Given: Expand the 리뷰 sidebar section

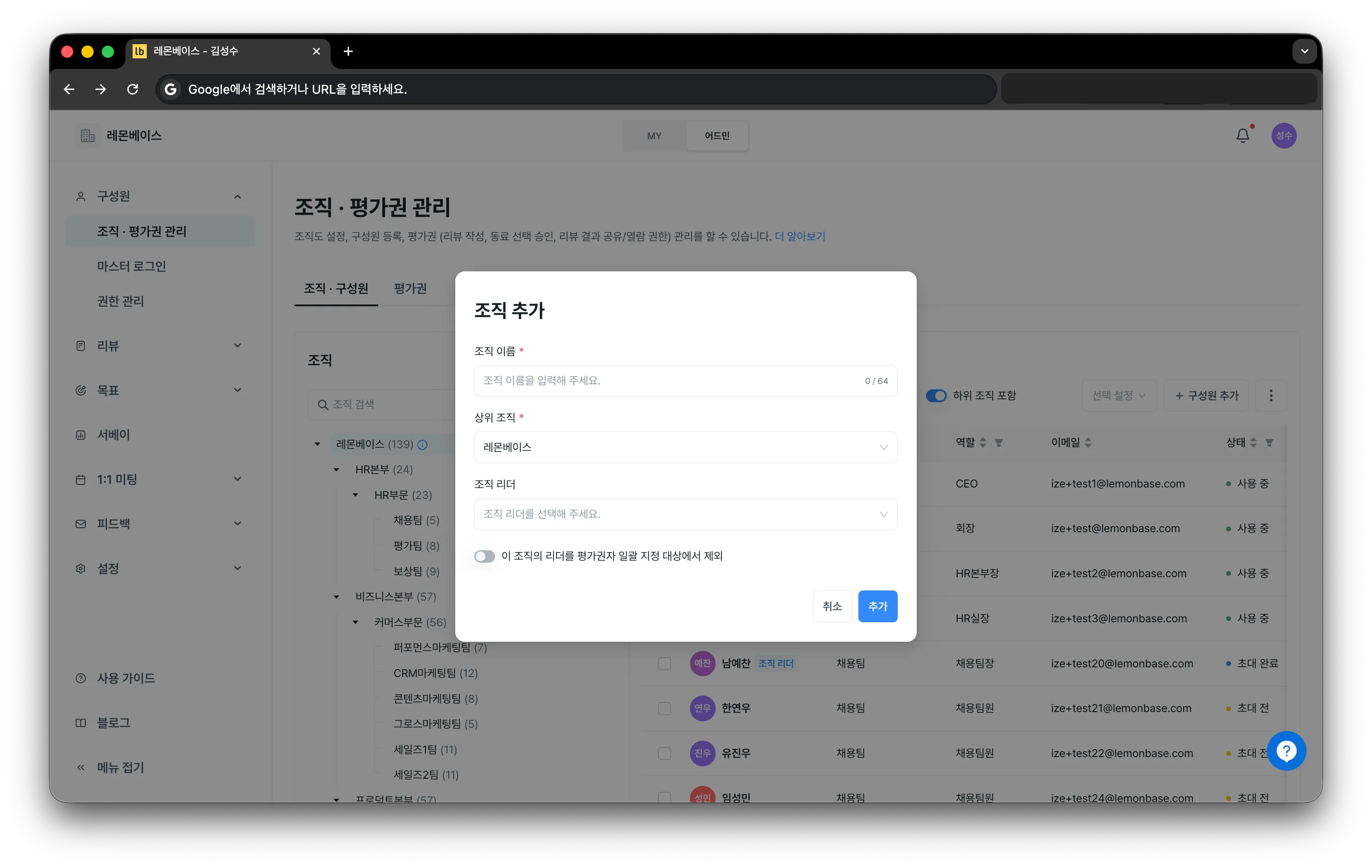Looking at the screenshot, I should point(238,345).
